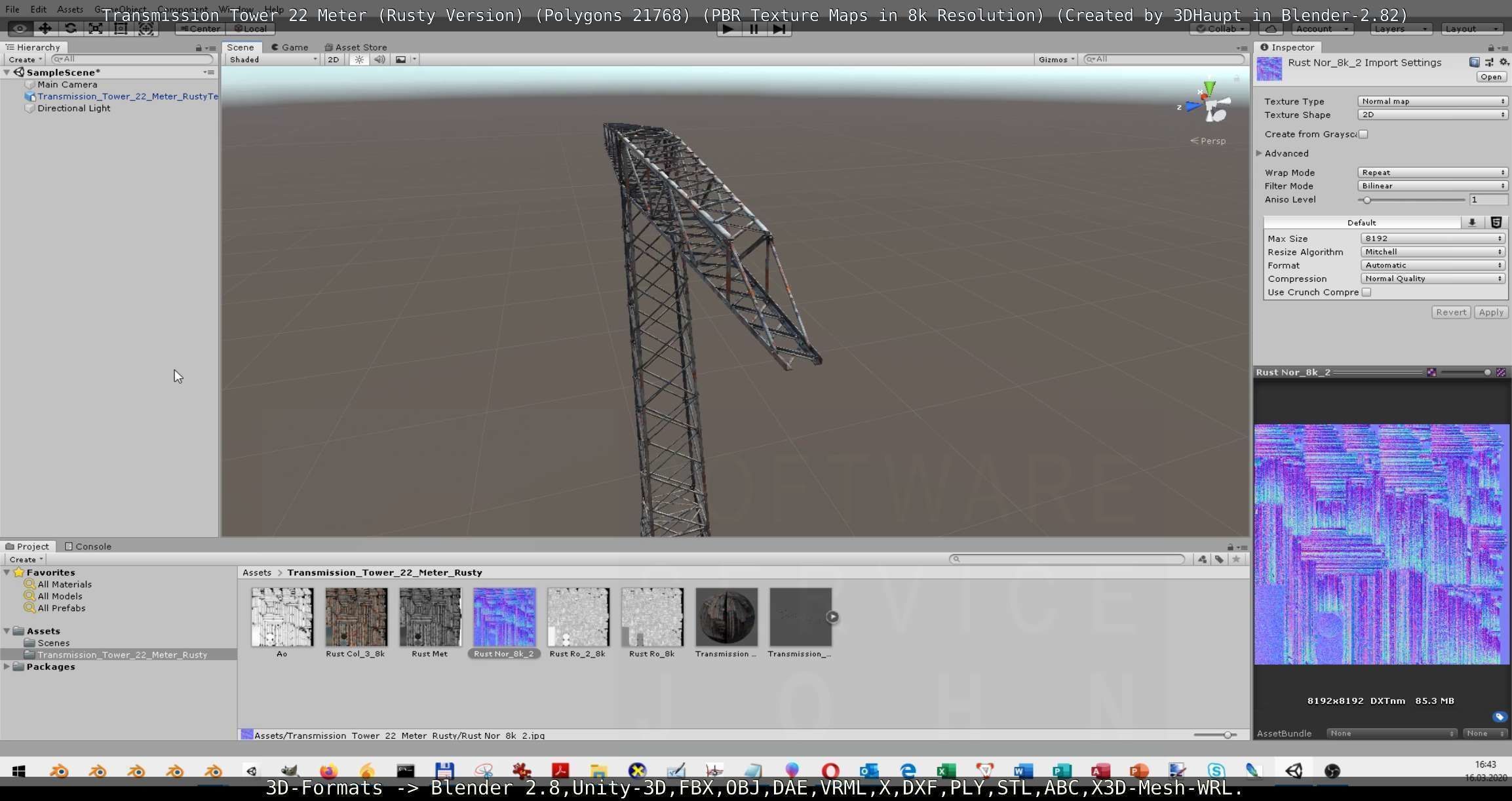Toggle pivot Center button
This screenshot has height=801, width=1512.
tap(201, 29)
